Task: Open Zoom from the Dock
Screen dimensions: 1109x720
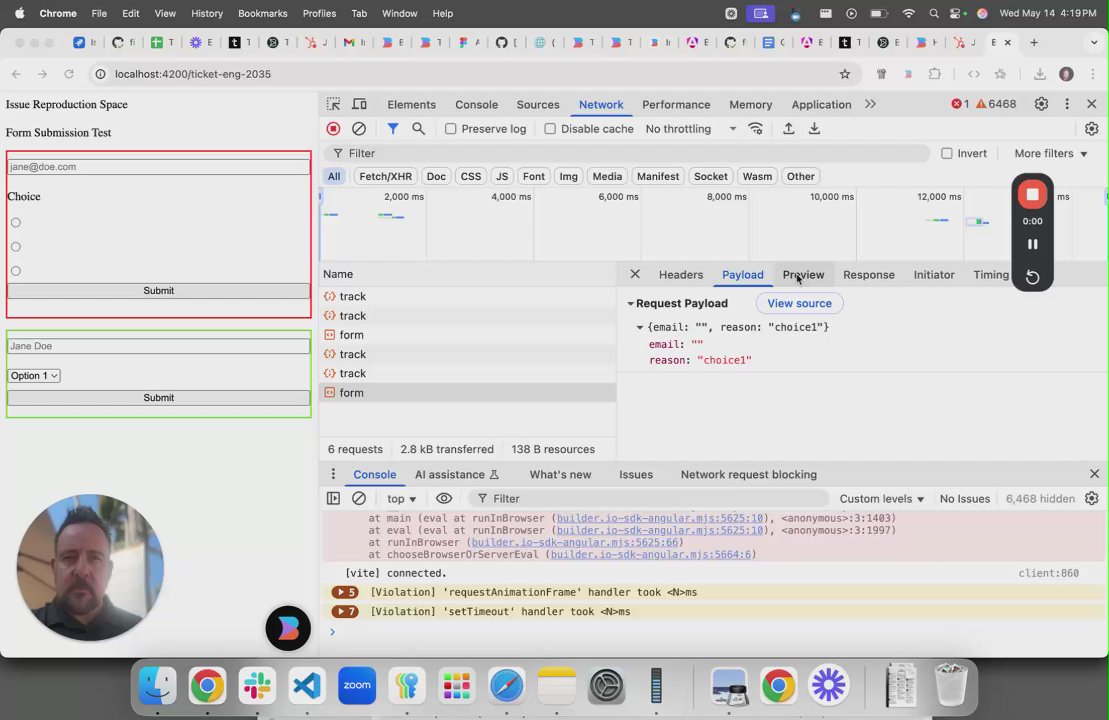Action: coord(357,685)
